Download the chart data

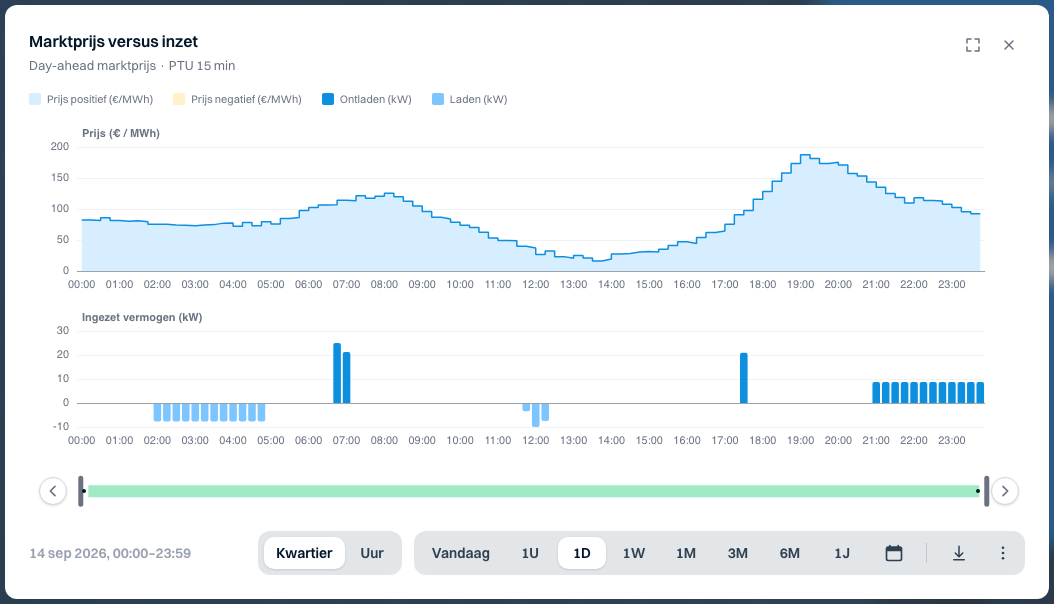pos(959,553)
